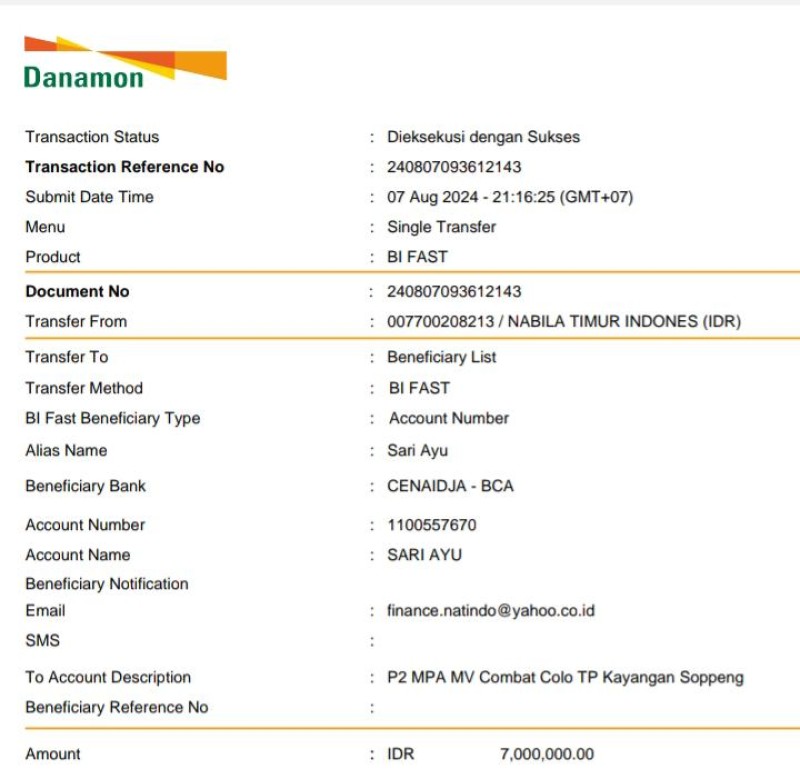
Task: Select the 'Email' field label
Action: 45,611
